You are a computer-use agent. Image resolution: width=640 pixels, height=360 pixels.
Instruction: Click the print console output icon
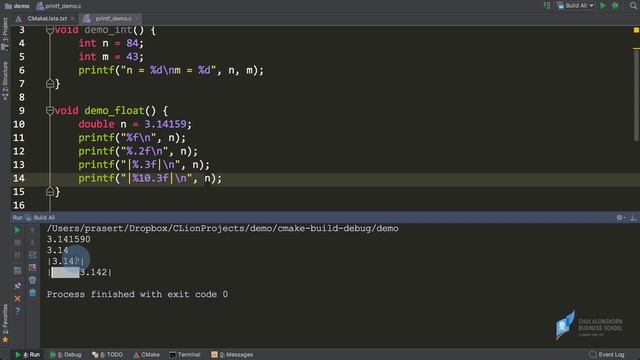(x=33, y=280)
